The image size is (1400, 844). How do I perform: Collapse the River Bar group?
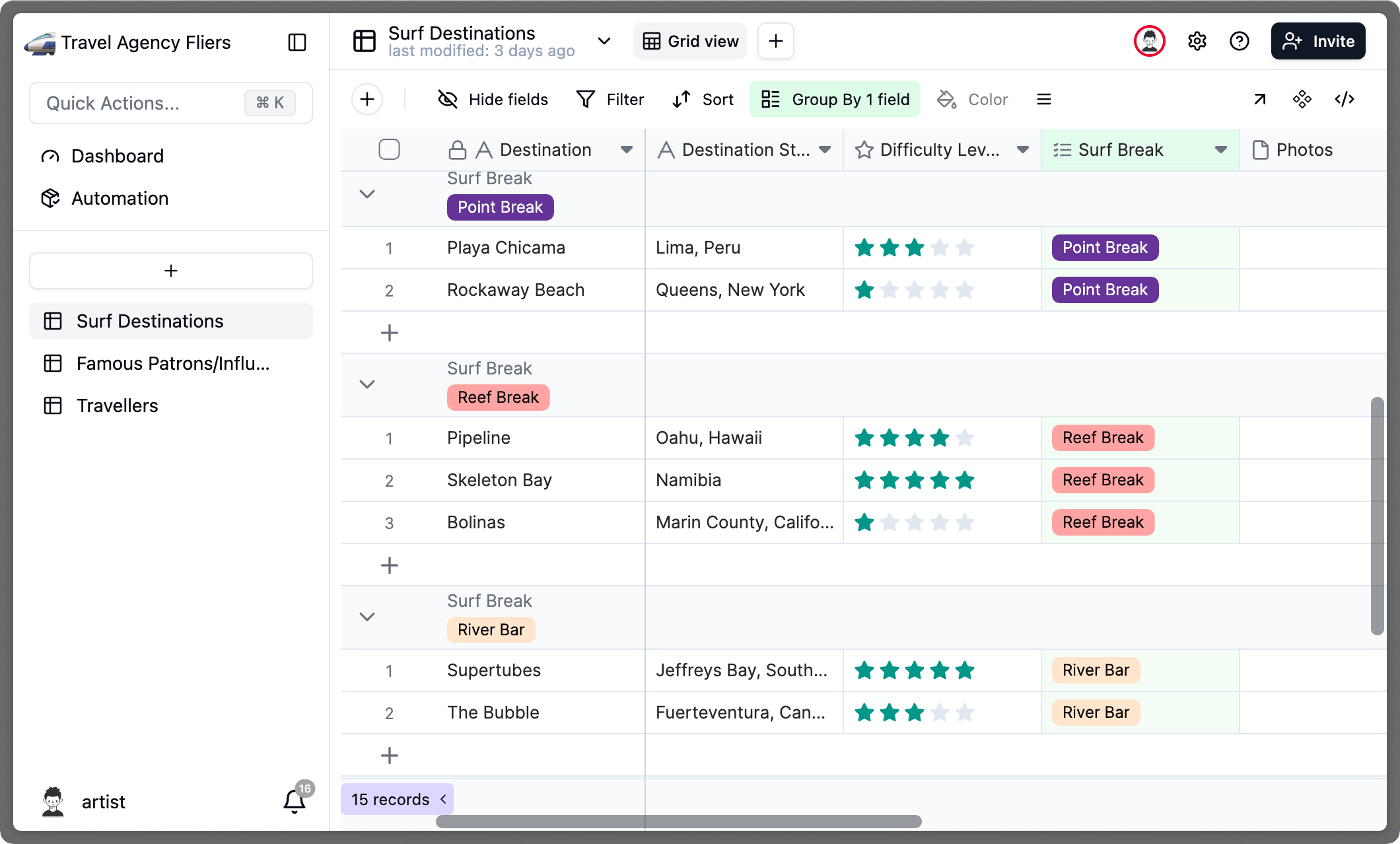367,617
